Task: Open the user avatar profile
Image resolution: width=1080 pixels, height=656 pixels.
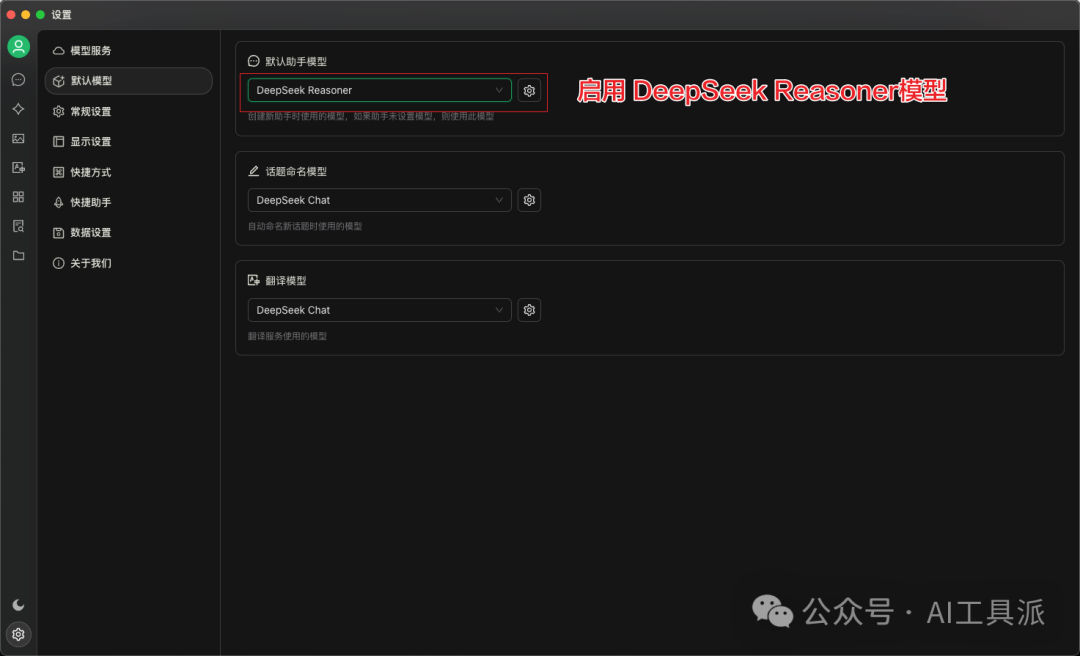Action: tap(19, 47)
